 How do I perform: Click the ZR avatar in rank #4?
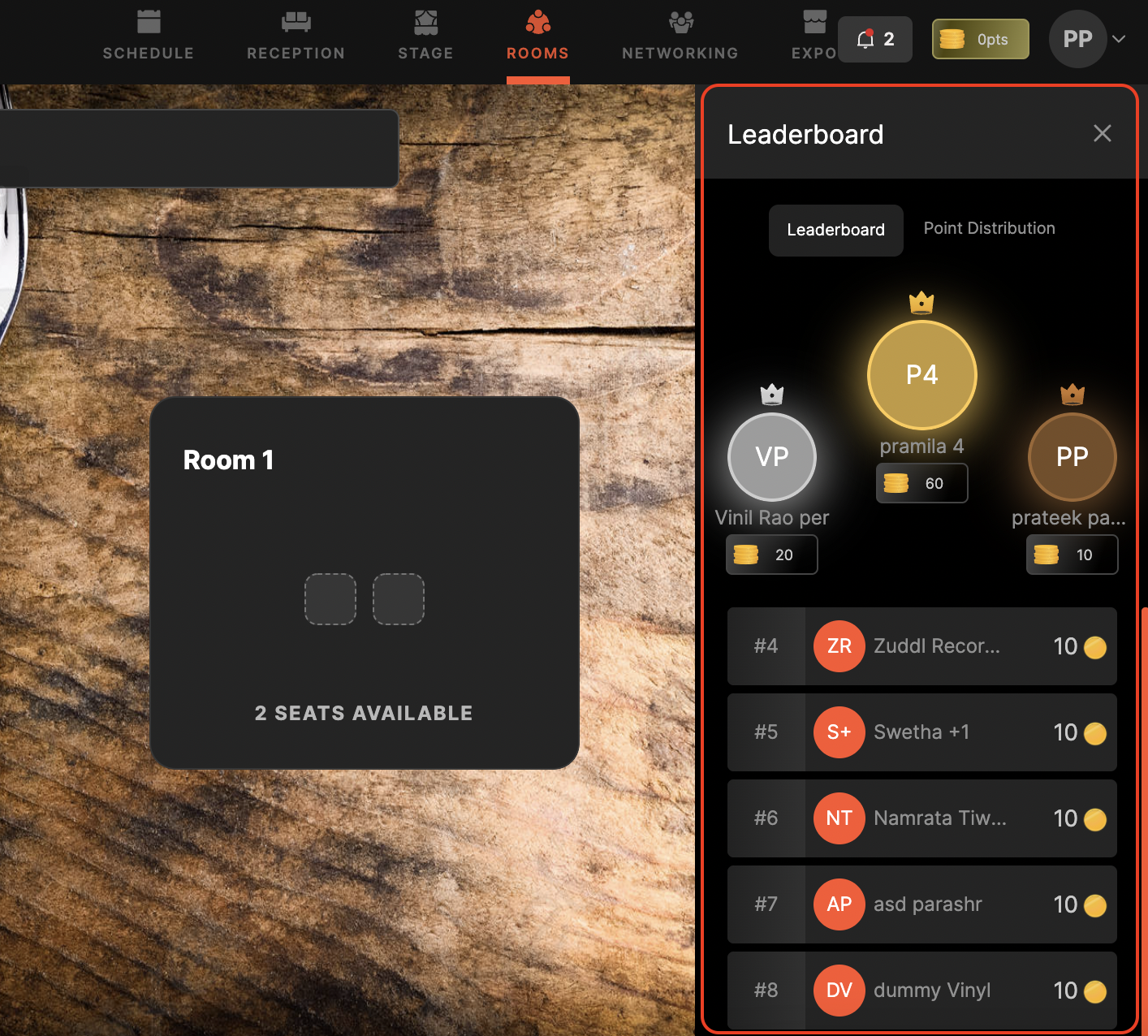pos(839,646)
